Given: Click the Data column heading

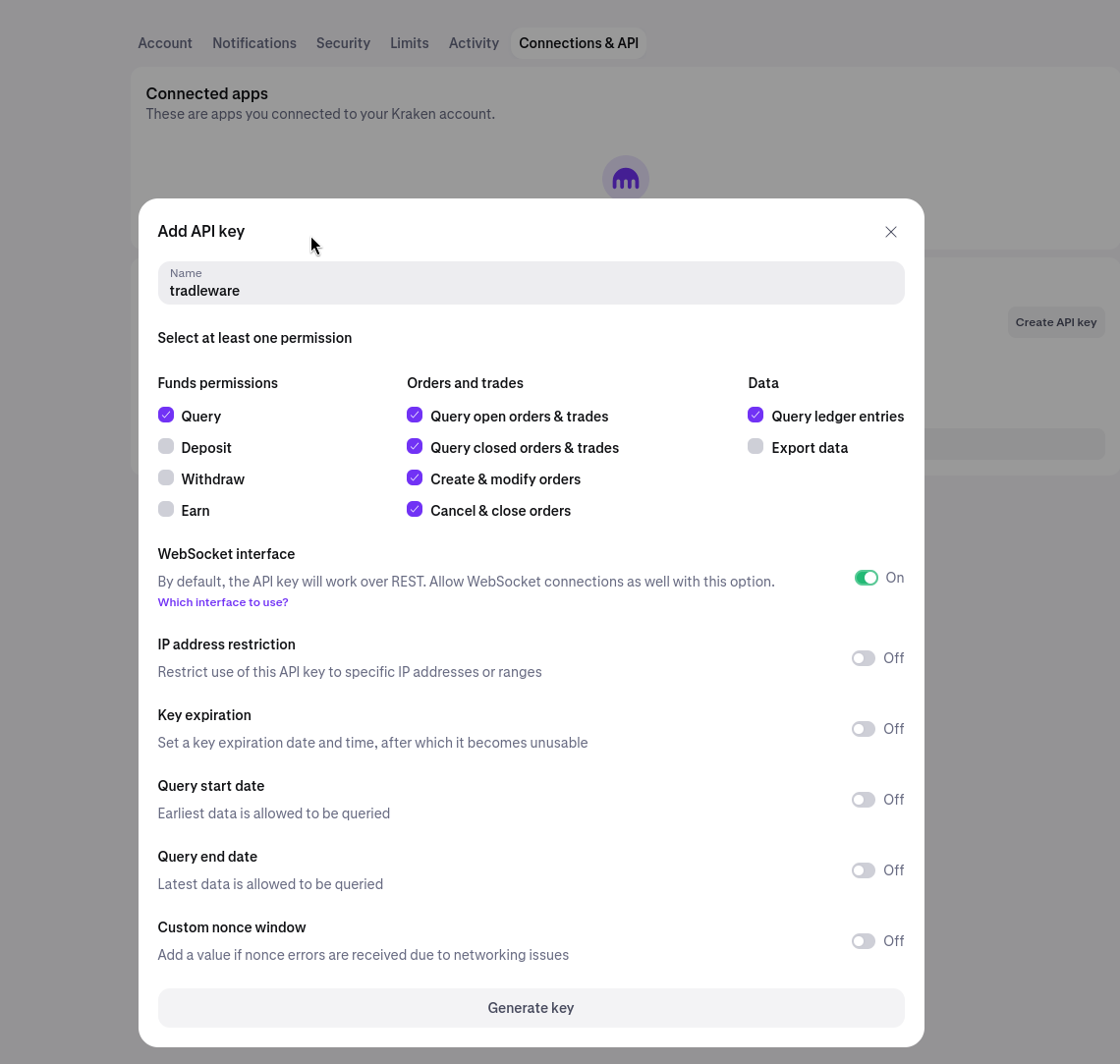Looking at the screenshot, I should point(763,383).
